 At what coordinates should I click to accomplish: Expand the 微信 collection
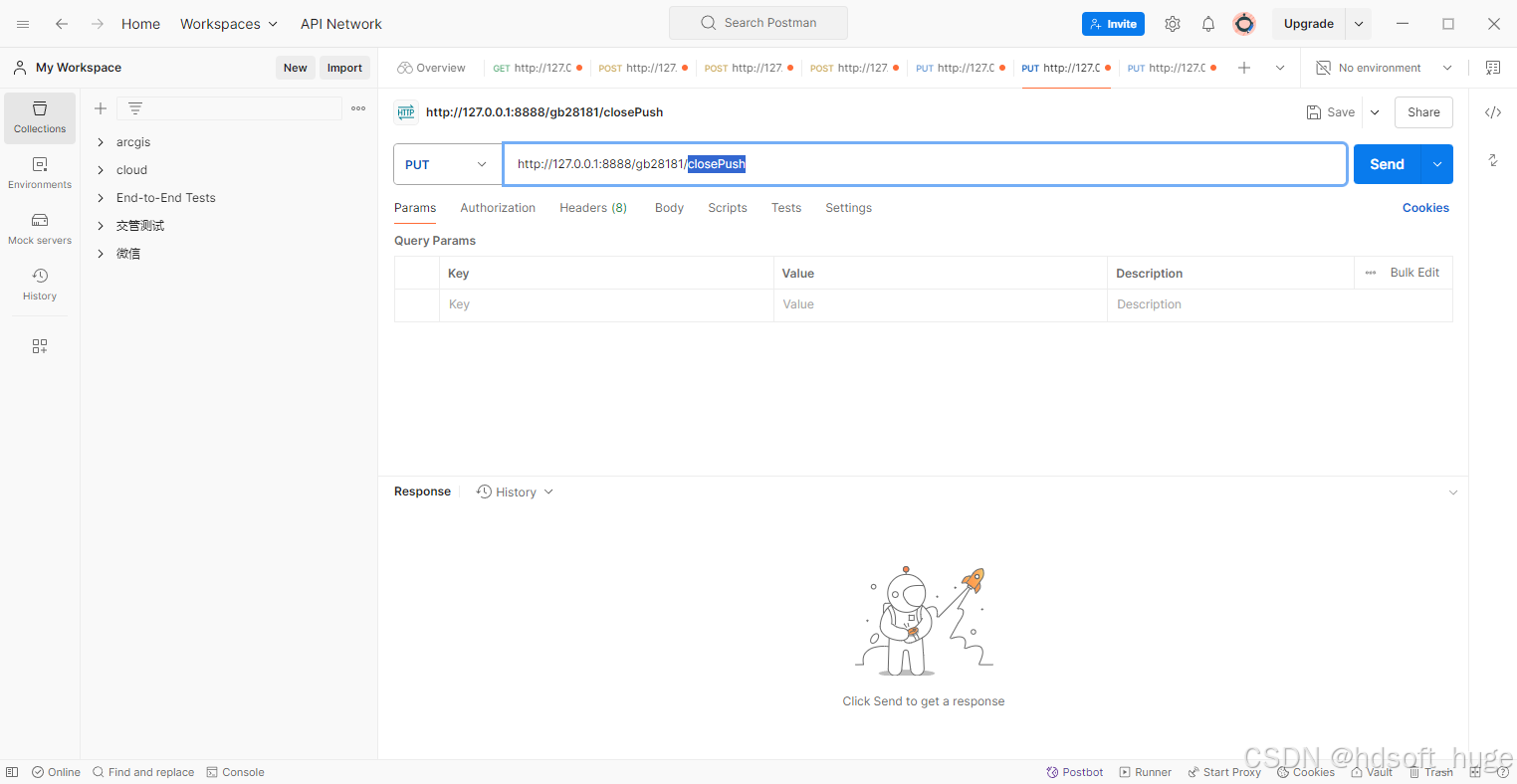coord(101,254)
